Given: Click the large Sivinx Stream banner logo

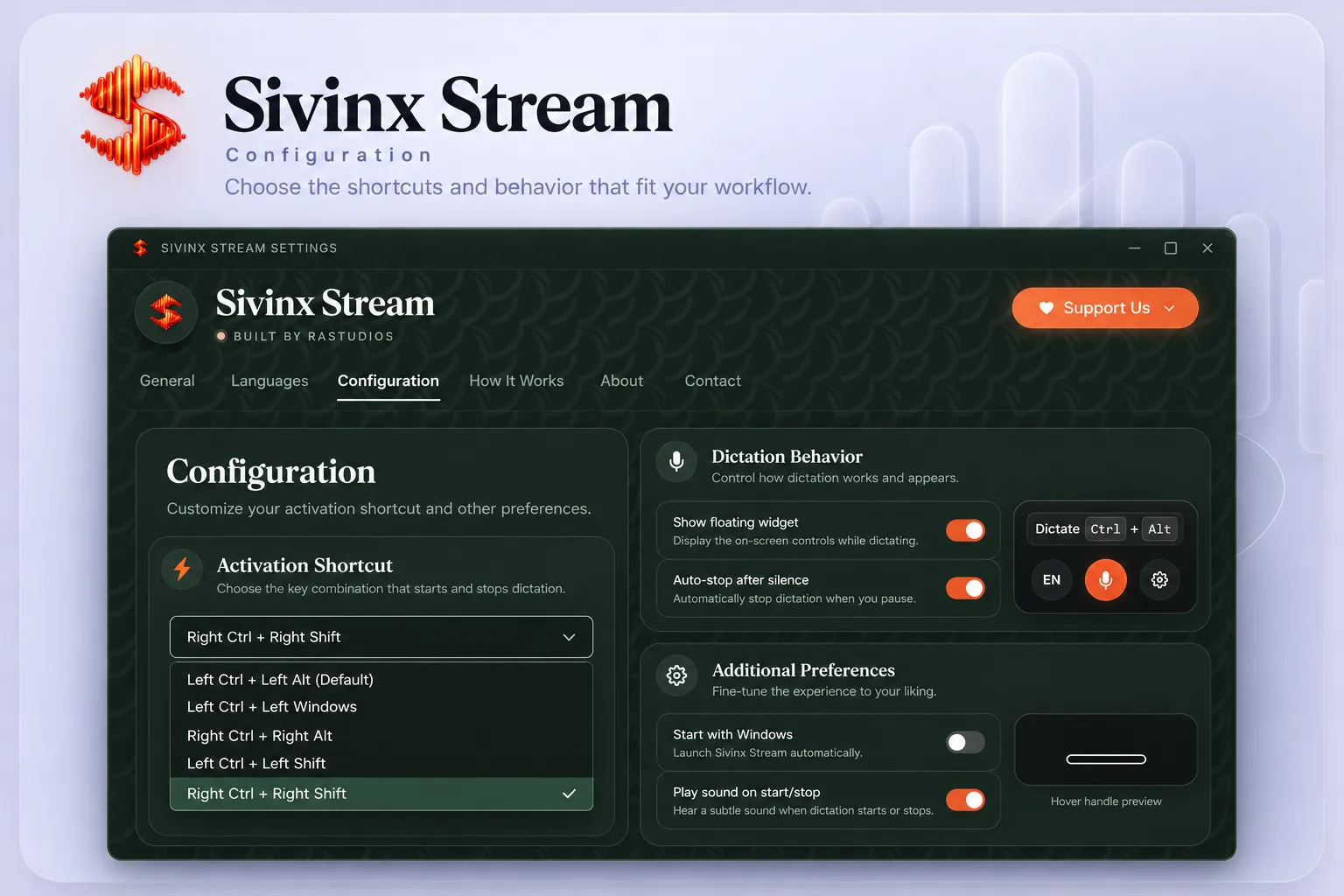Looking at the screenshot, I should pos(133,115).
